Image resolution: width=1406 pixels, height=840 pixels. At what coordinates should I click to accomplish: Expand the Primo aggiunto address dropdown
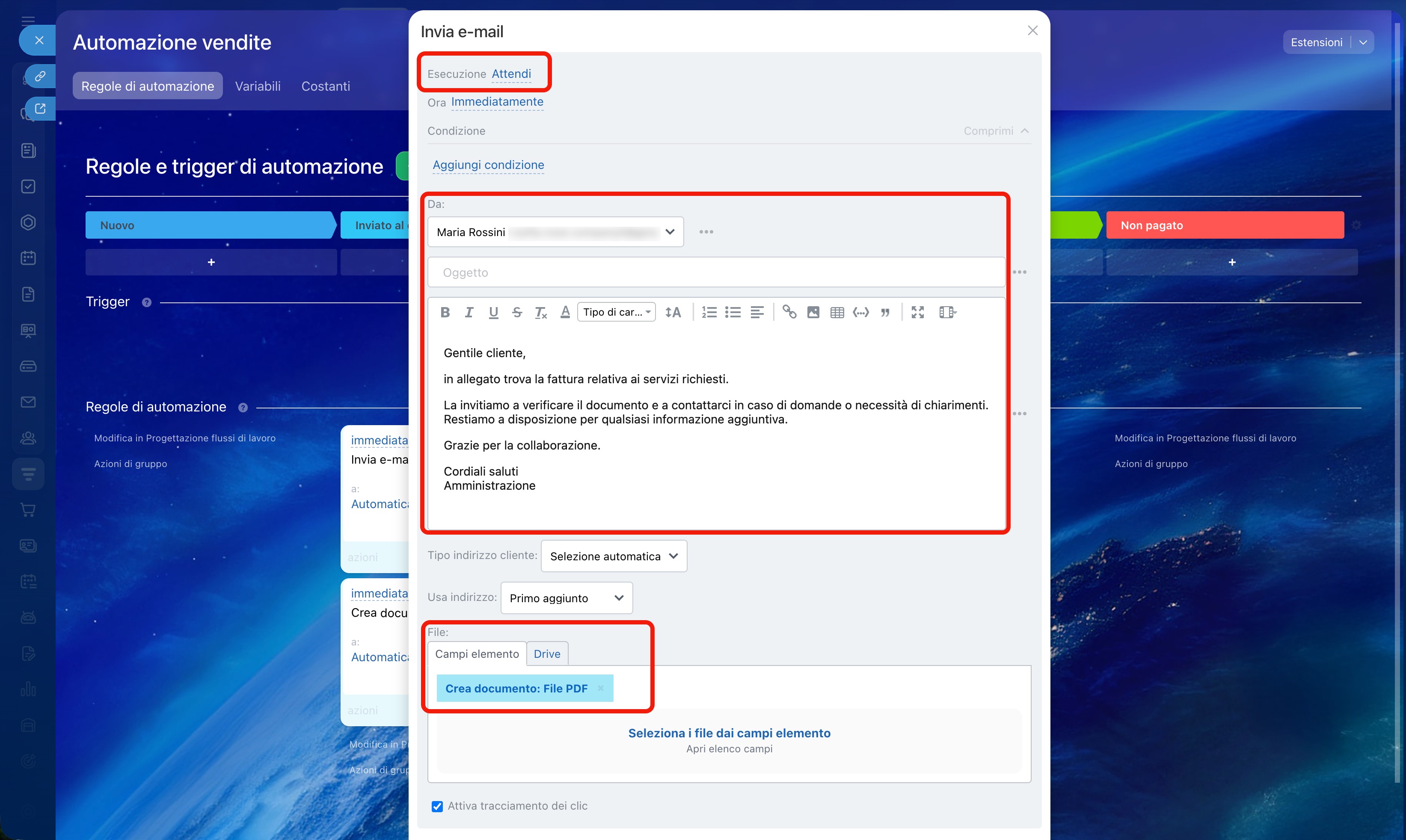(566, 598)
